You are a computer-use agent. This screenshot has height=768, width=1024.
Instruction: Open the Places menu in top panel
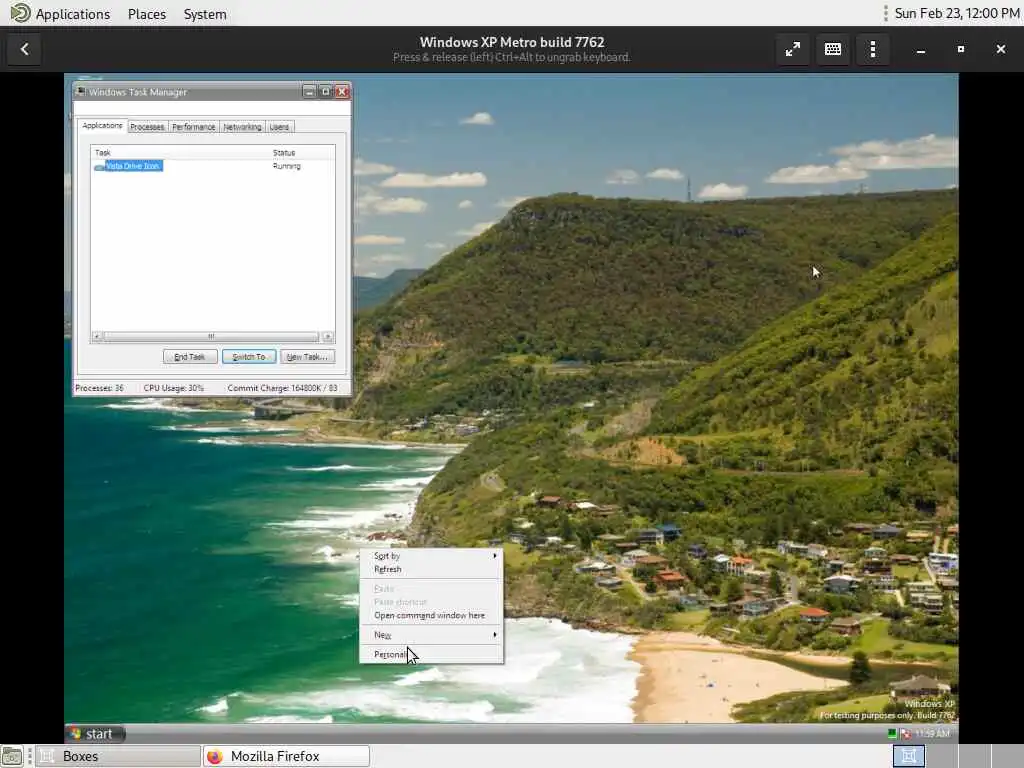147,14
